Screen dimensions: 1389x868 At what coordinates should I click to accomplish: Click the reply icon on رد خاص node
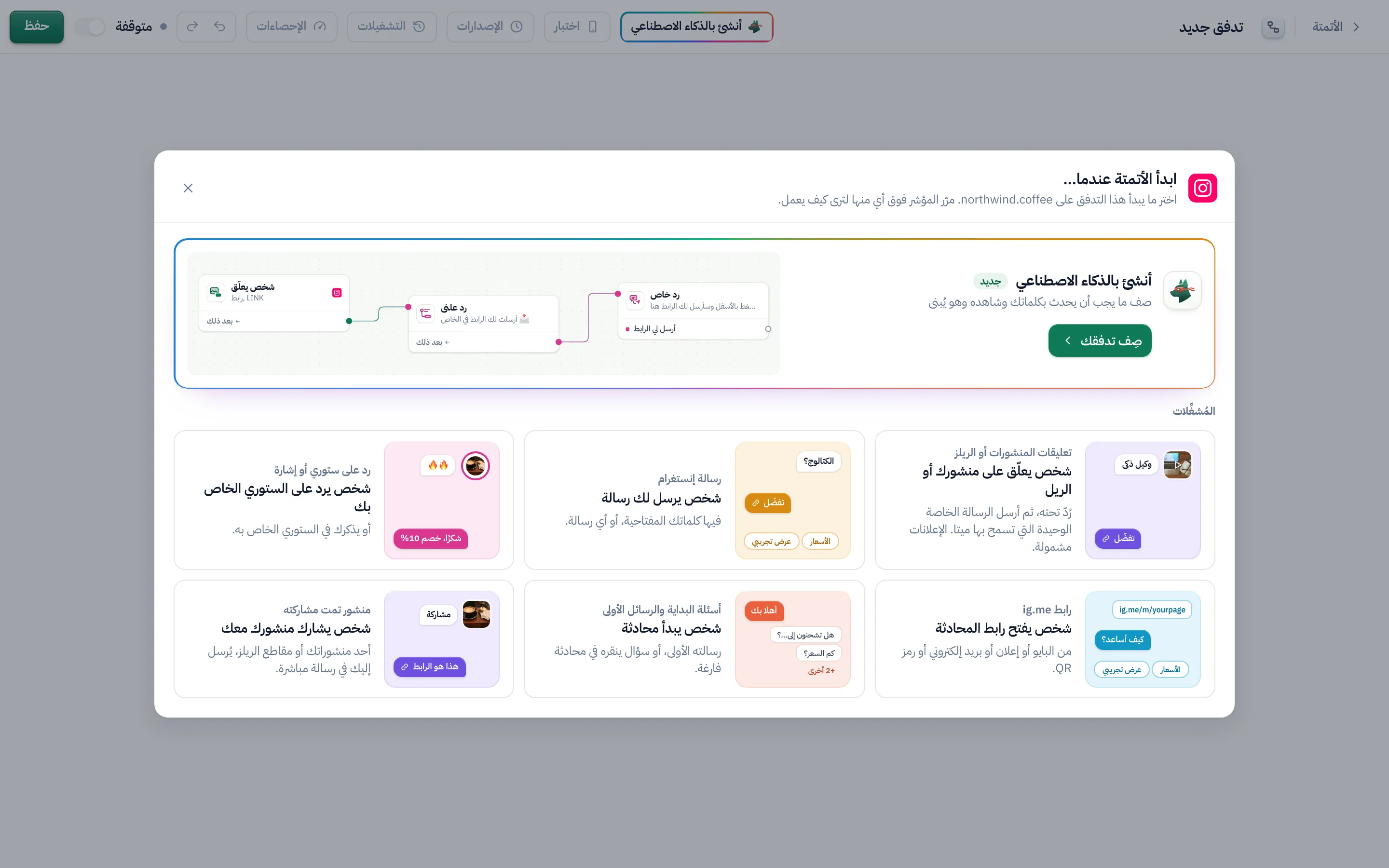pos(635,299)
